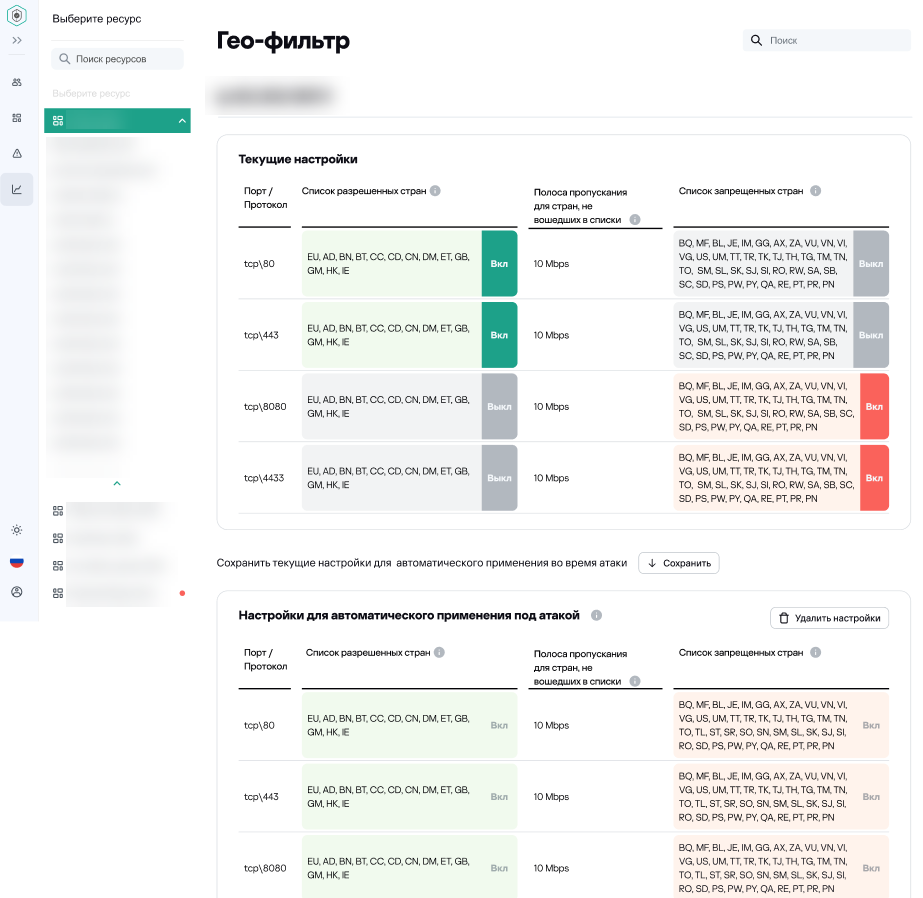This screenshot has height=898, width=923.
Task: Click 'Удалить настройки' button
Action: (829, 618)
